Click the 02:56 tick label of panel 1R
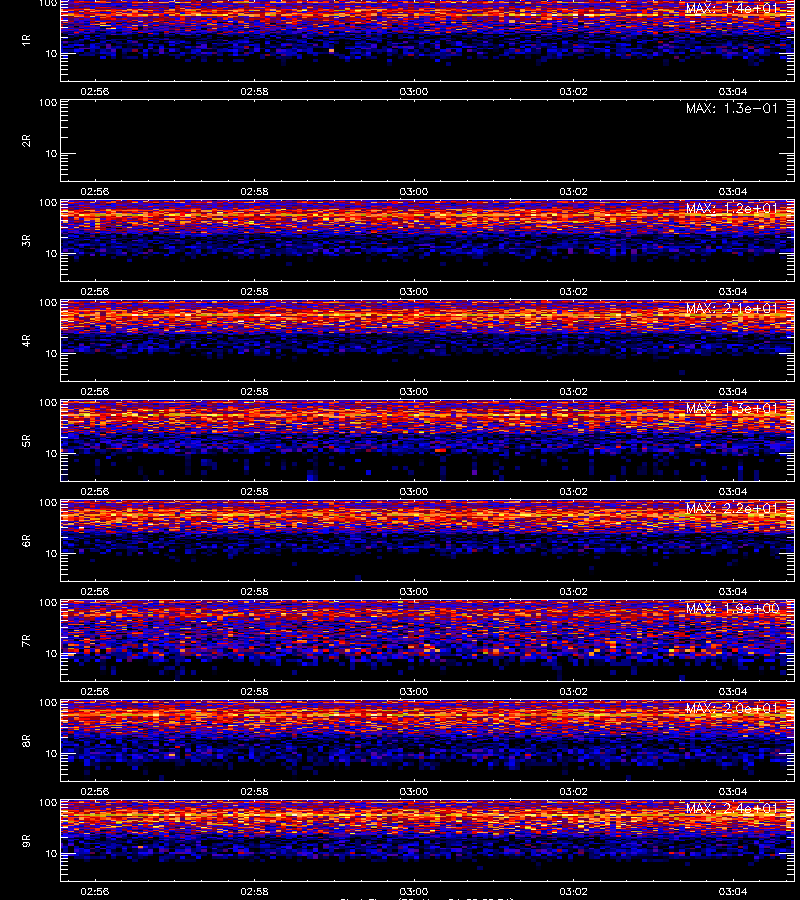Viewport: 800px width, 900px height. click(95, 91)
